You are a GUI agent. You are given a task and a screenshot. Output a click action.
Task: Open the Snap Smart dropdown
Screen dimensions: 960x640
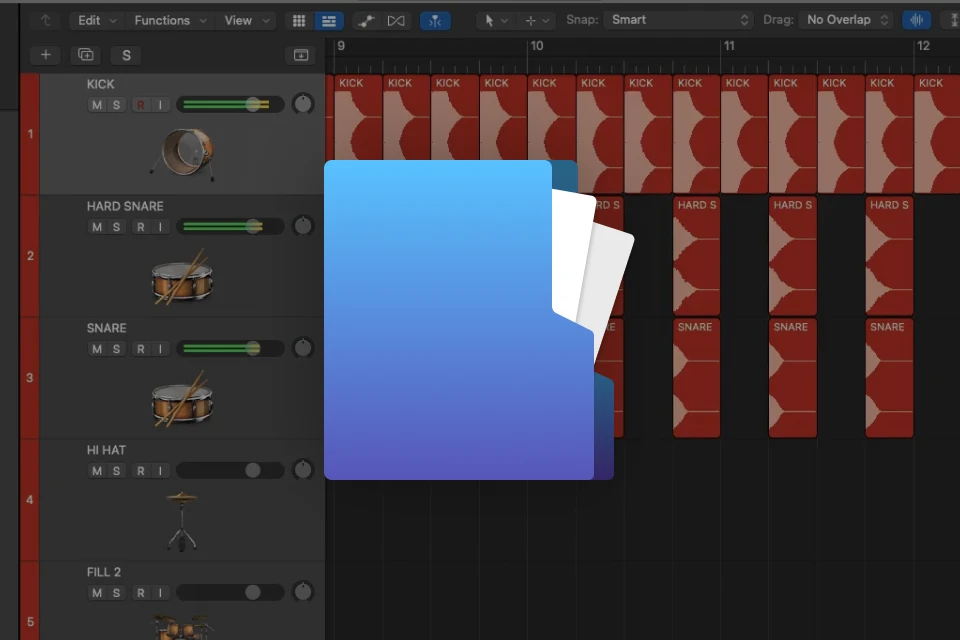tap(678, 20)
